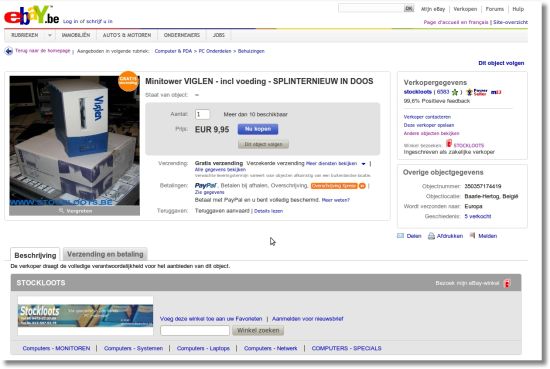Click the Verkopen link at top

point(465,9)
